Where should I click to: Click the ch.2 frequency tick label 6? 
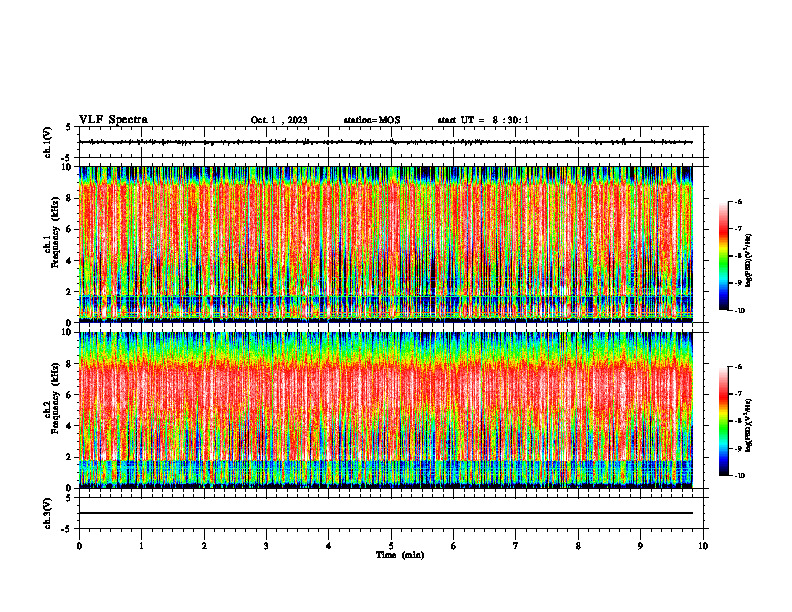pyautogui.click(x=70, y=395)
